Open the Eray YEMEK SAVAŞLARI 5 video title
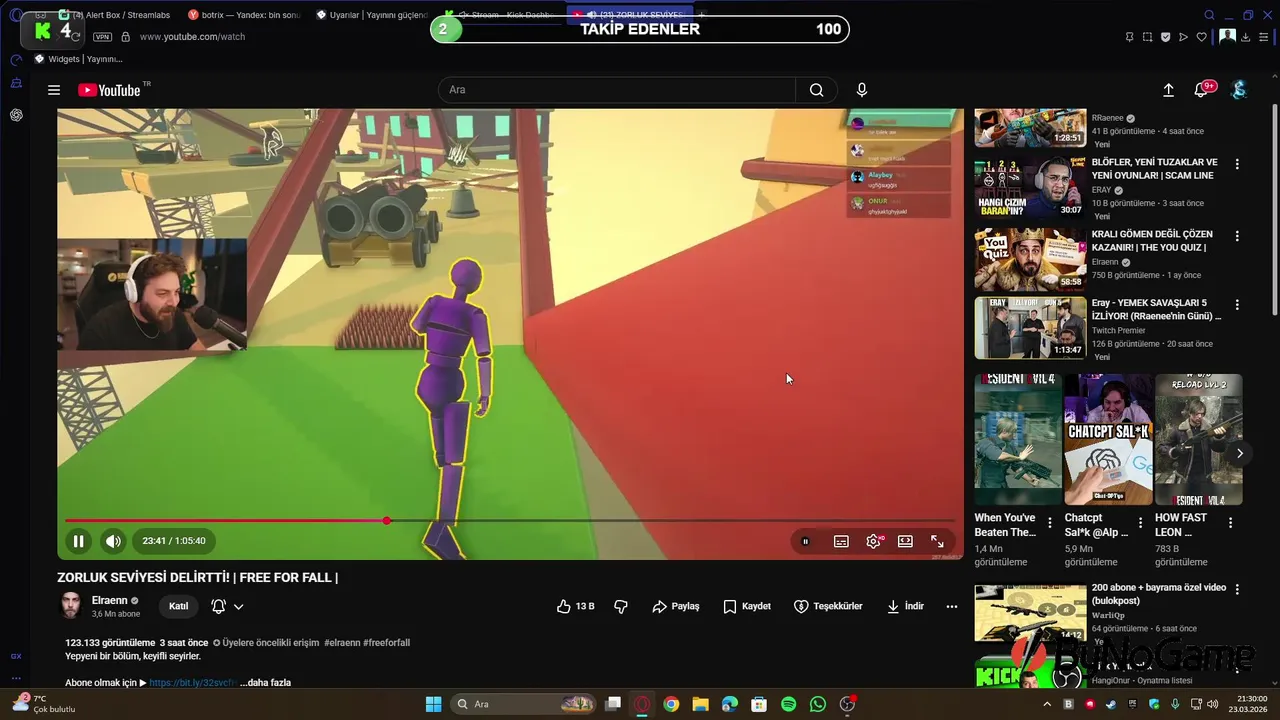Image resolution: width=1280 pixels, height=720 pixels. click(x=1156, y=309)
